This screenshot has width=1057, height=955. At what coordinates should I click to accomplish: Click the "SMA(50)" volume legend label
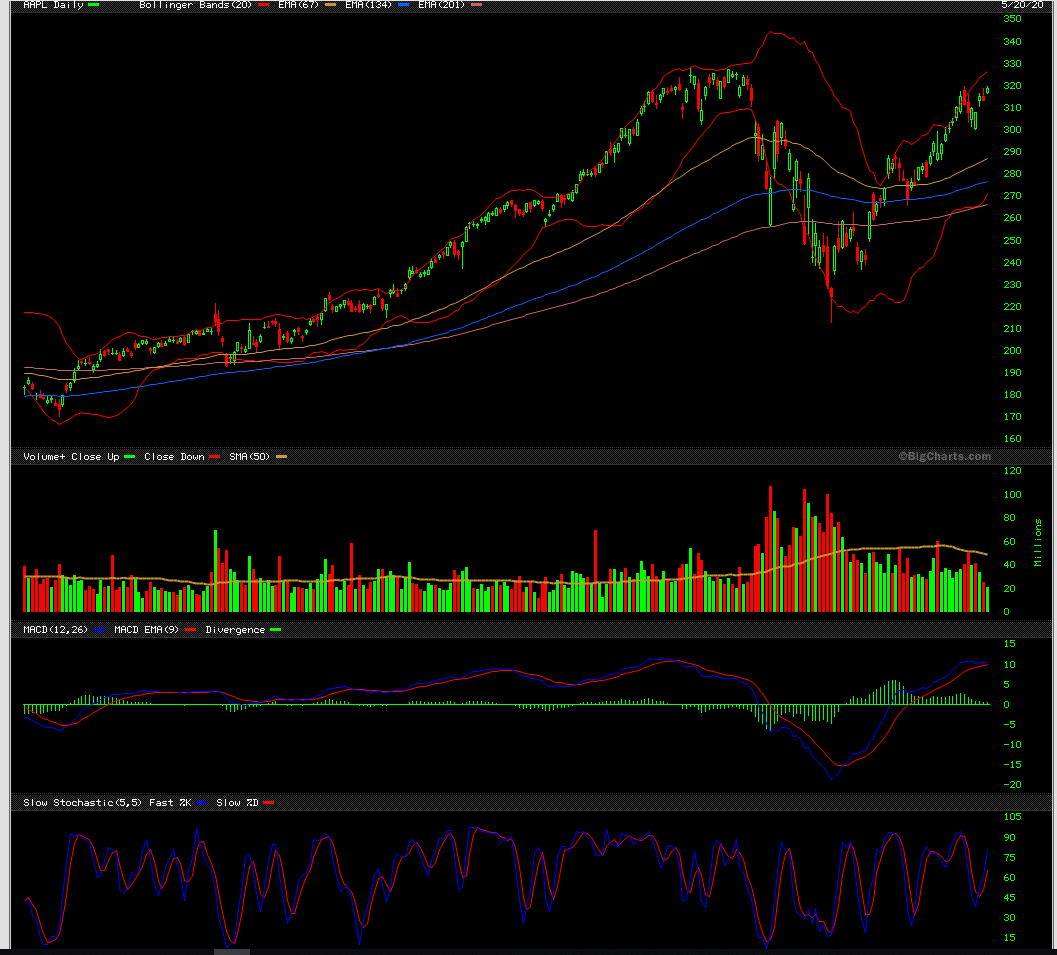(x=249, y=457)
